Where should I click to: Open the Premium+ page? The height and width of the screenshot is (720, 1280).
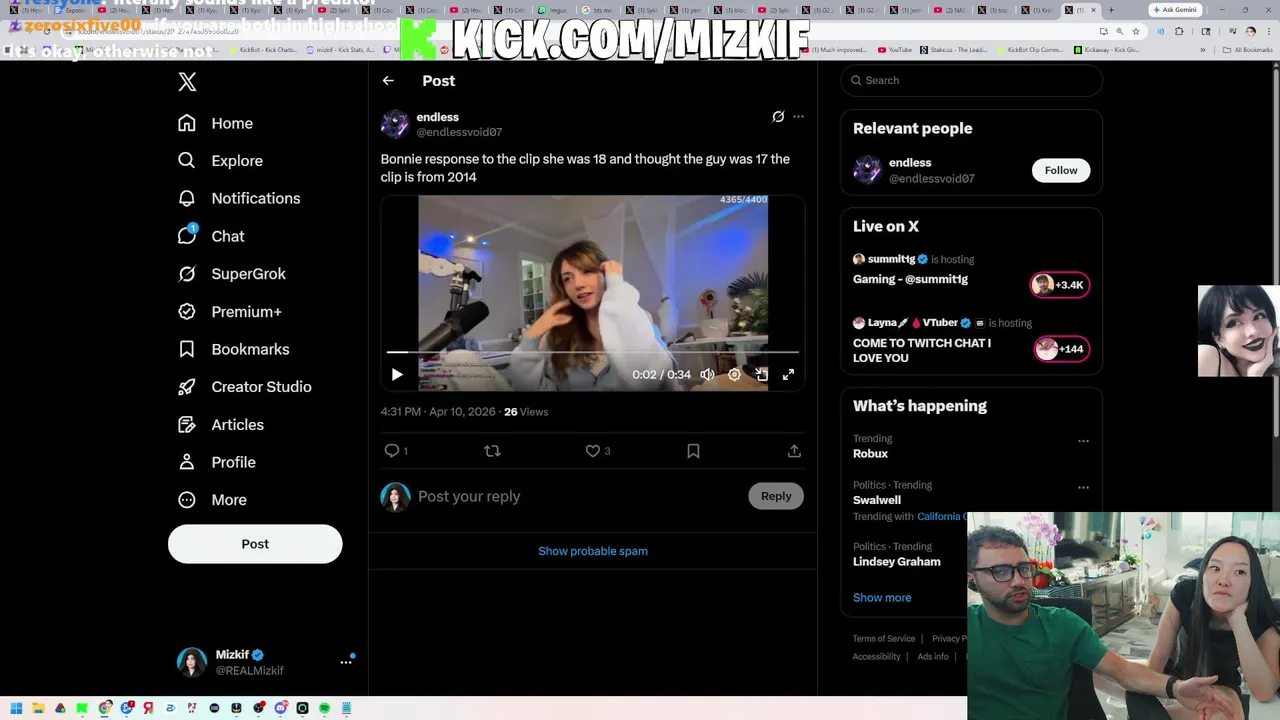229,312
